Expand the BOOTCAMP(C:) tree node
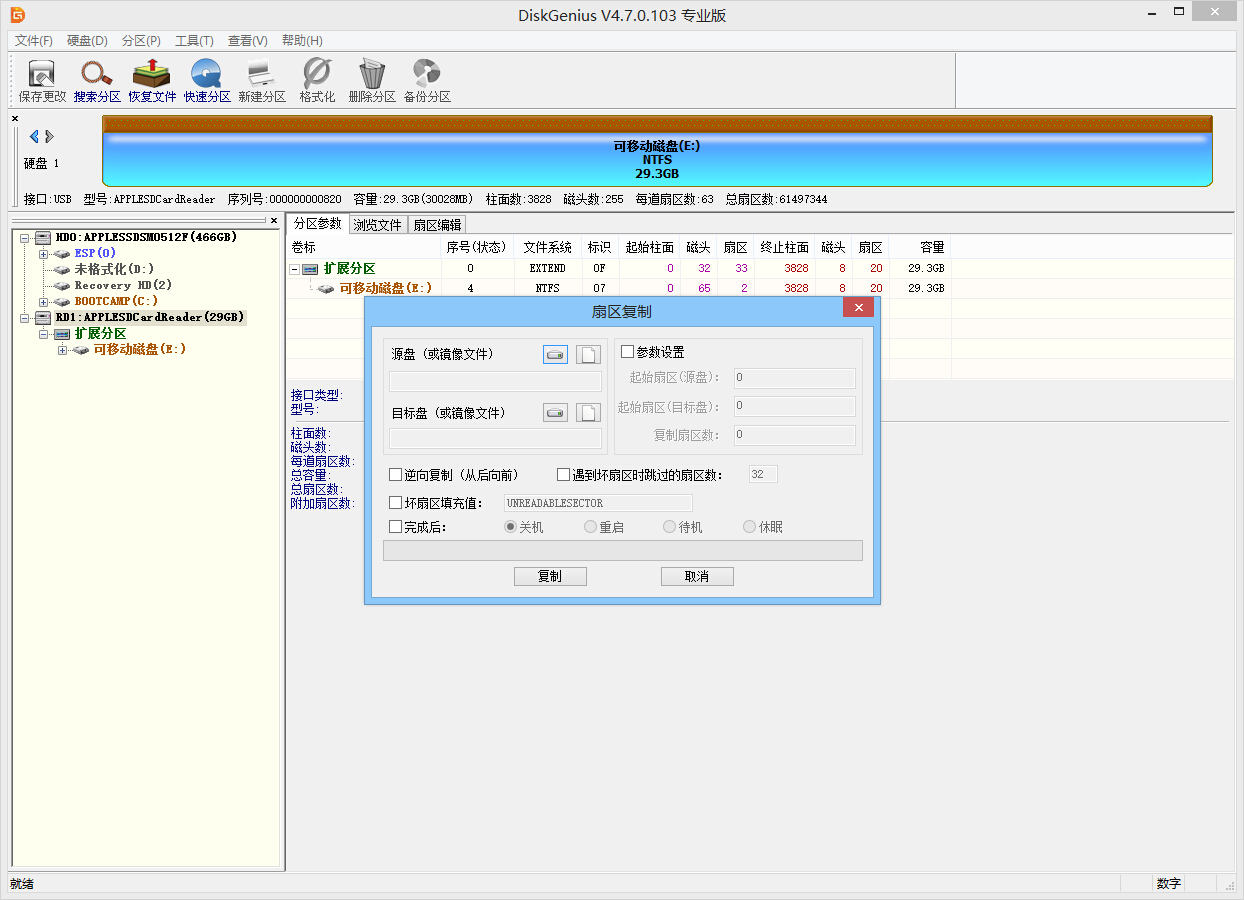This screenshot has width=1244, height=900. [43, 301]
